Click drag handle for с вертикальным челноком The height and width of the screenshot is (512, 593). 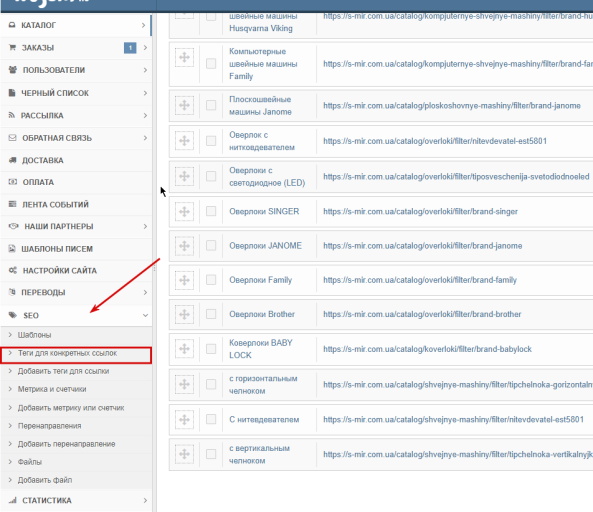pos(184,454)
